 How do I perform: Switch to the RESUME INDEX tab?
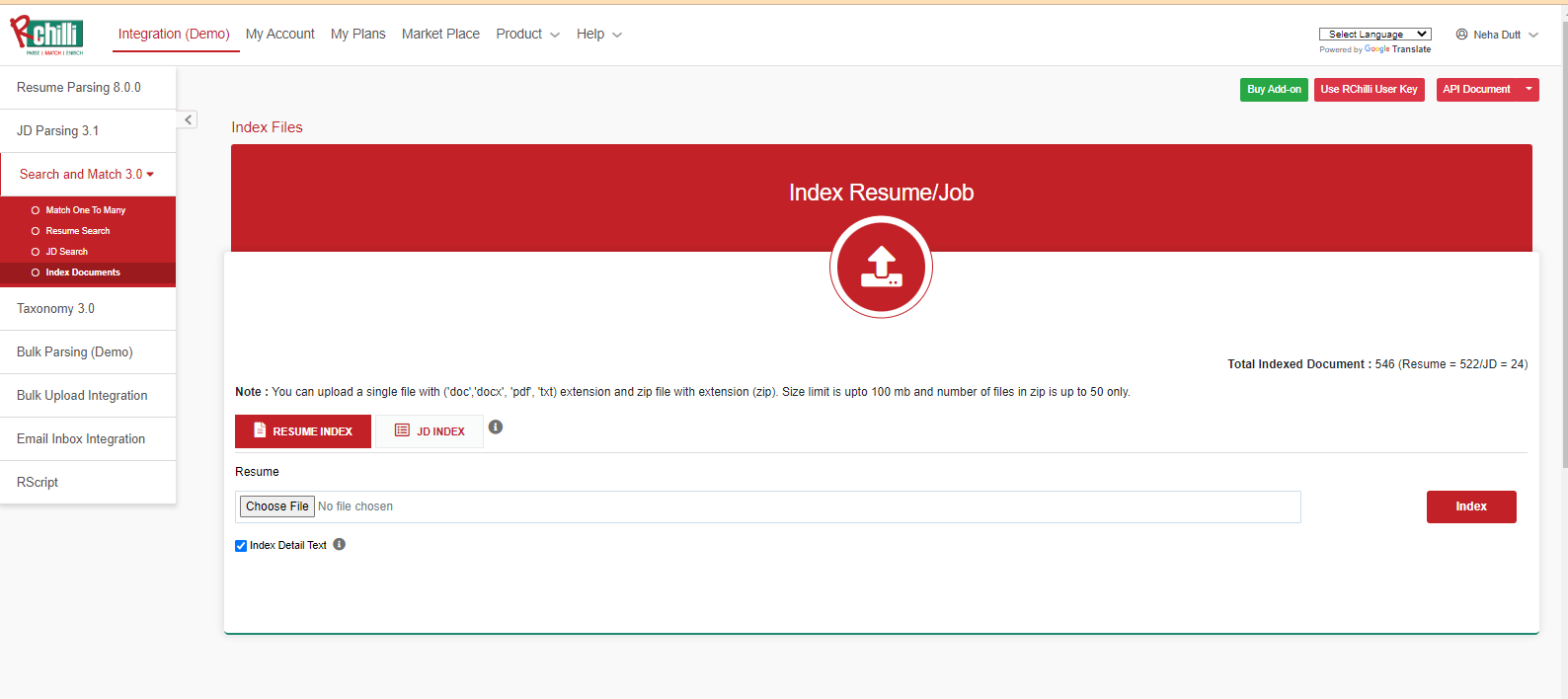pos(303,431)
